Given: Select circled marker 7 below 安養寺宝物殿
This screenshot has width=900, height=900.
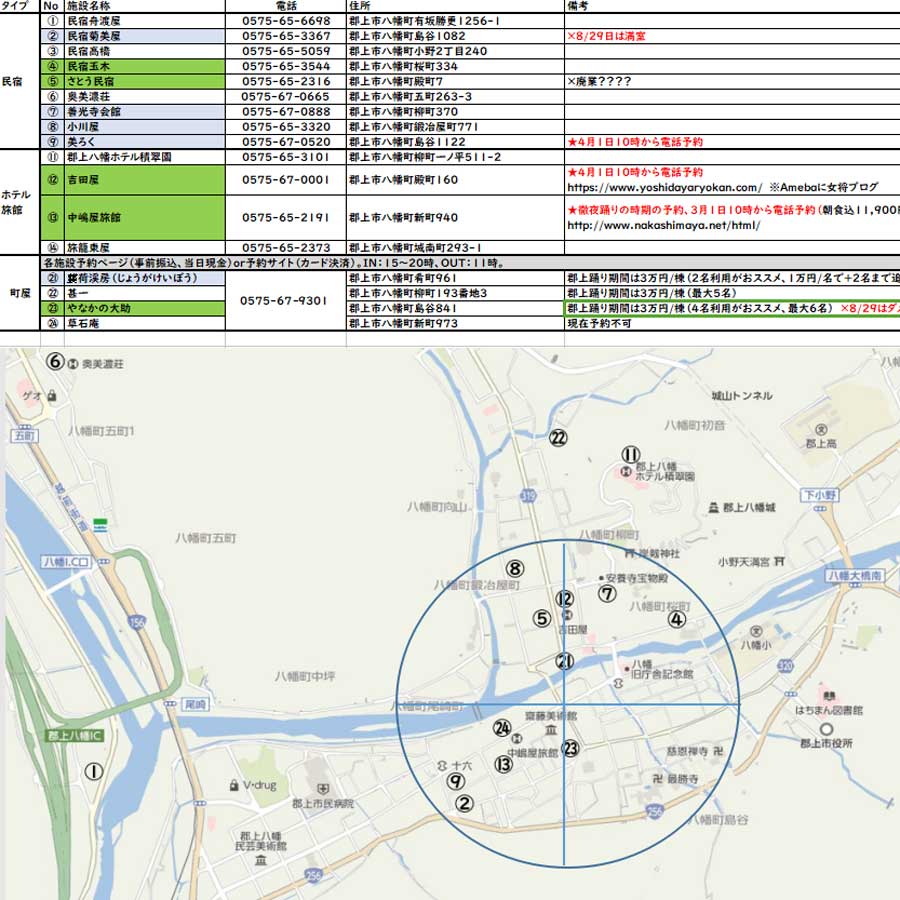Looking at the screenshot, I should pyautogui.click(x=607, y=593).
